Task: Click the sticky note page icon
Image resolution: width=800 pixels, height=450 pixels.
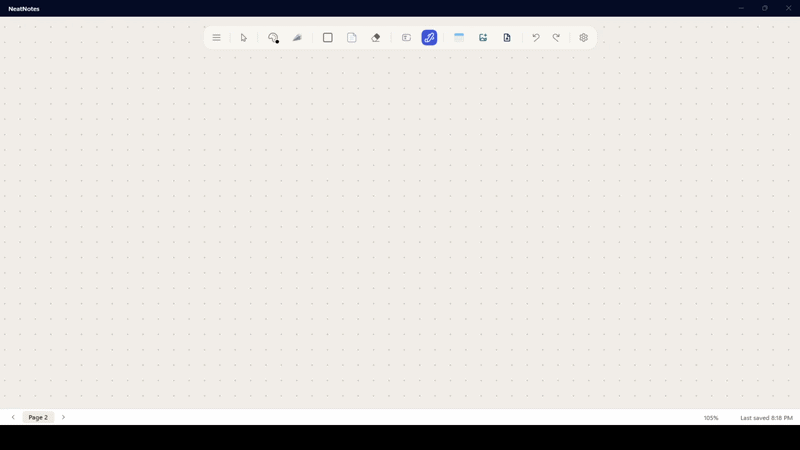Action: tap(352, 38)
